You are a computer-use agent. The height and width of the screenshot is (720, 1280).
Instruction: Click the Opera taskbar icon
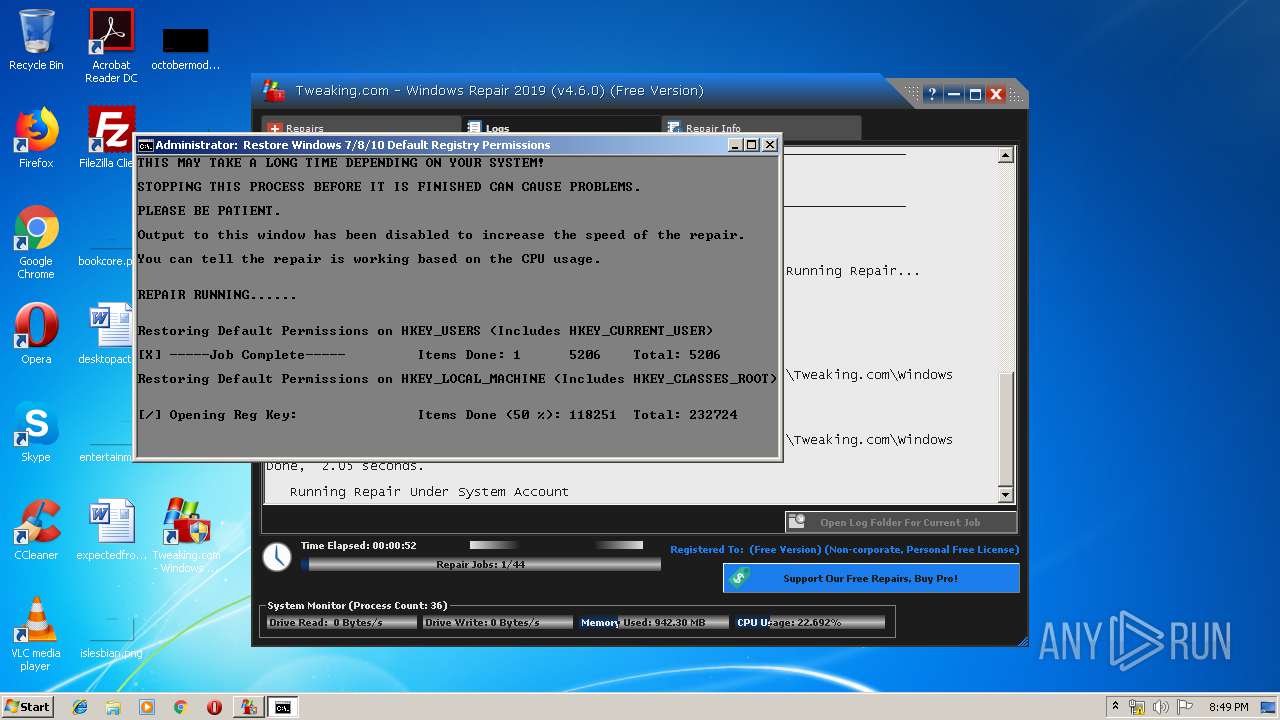(214, 707)
